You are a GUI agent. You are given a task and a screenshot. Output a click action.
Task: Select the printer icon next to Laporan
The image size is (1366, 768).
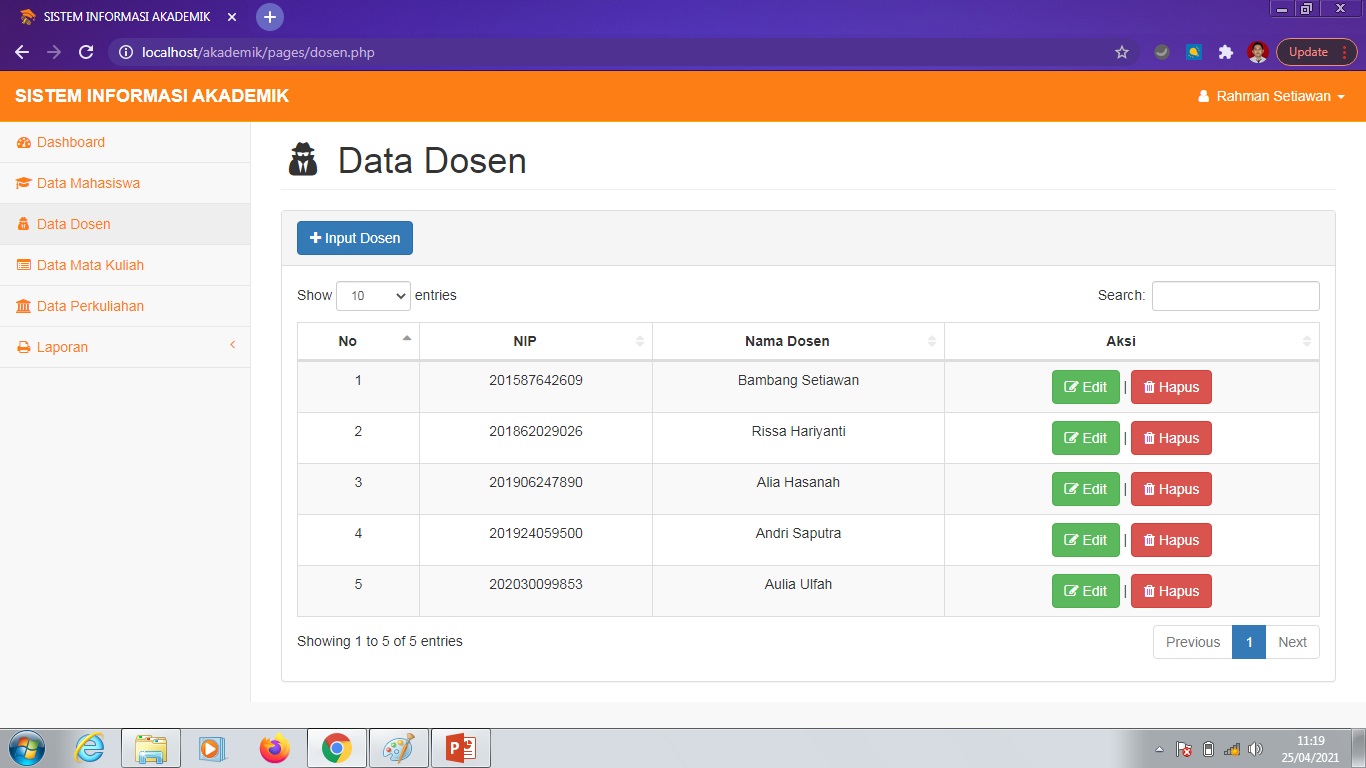coord(23,347)
